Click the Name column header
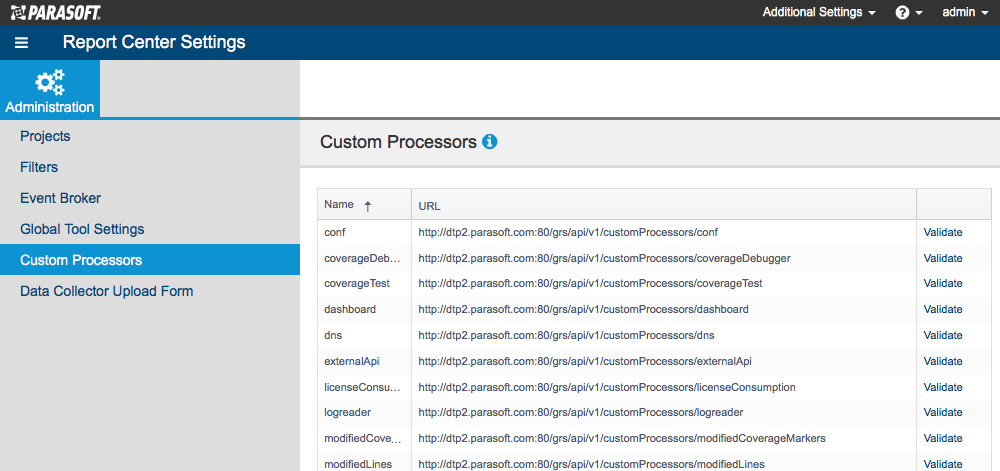The width and height of the screenshot is (1000, 471). [x=365, y=205]
